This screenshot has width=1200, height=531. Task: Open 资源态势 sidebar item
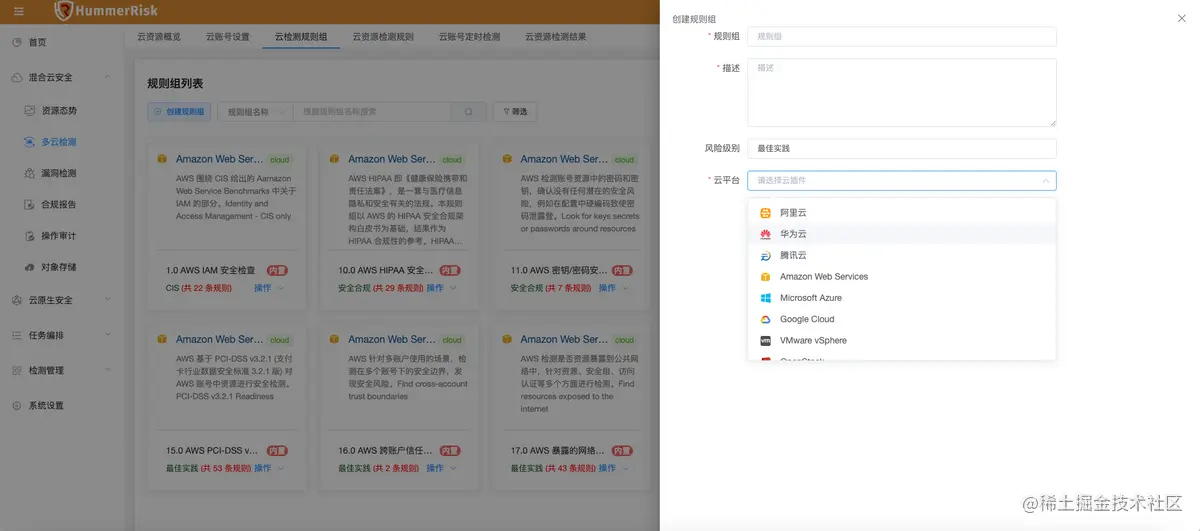(59, 110)
